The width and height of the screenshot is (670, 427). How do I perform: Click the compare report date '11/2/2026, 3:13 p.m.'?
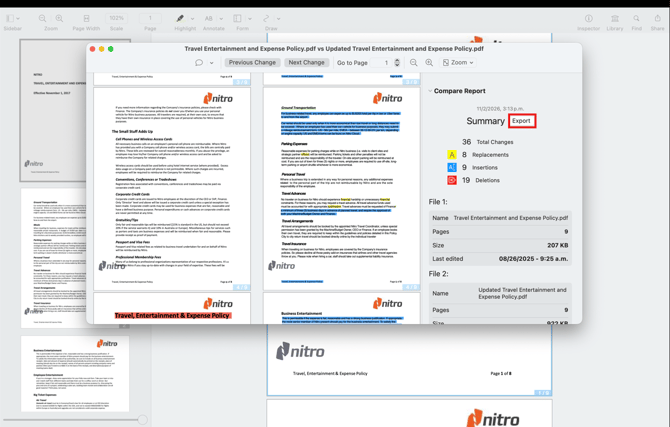[500, 109]
